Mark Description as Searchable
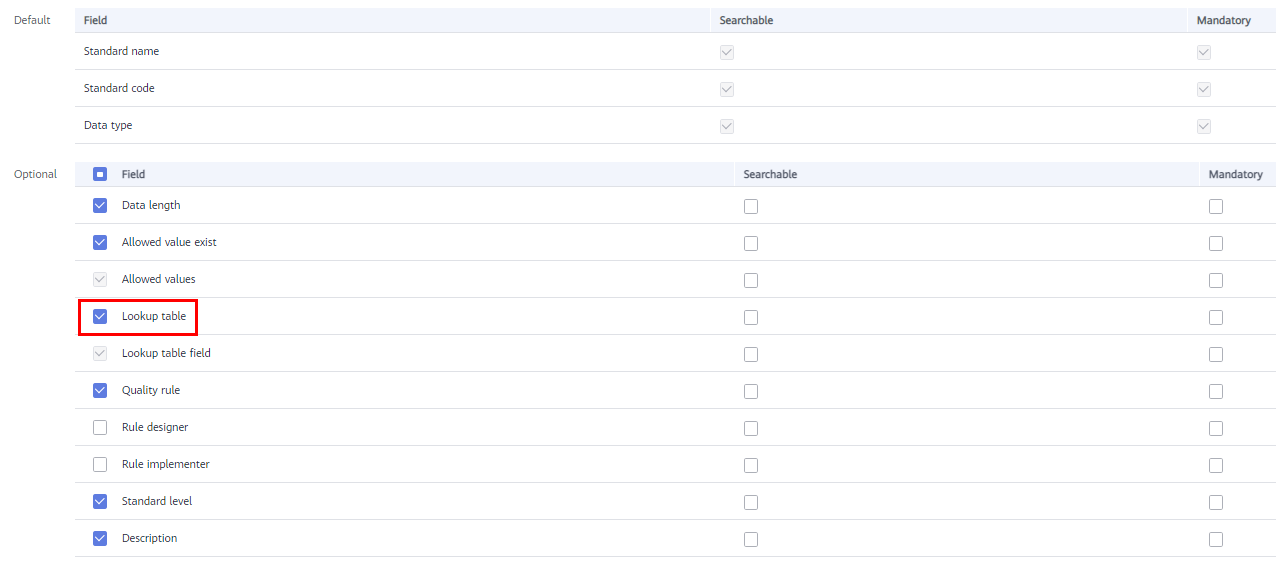 (751, 539)
